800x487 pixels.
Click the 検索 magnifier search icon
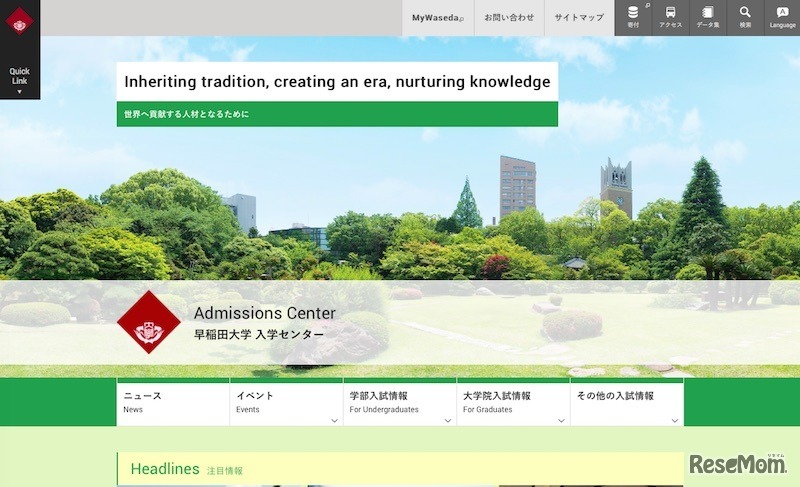click(745, 17)
